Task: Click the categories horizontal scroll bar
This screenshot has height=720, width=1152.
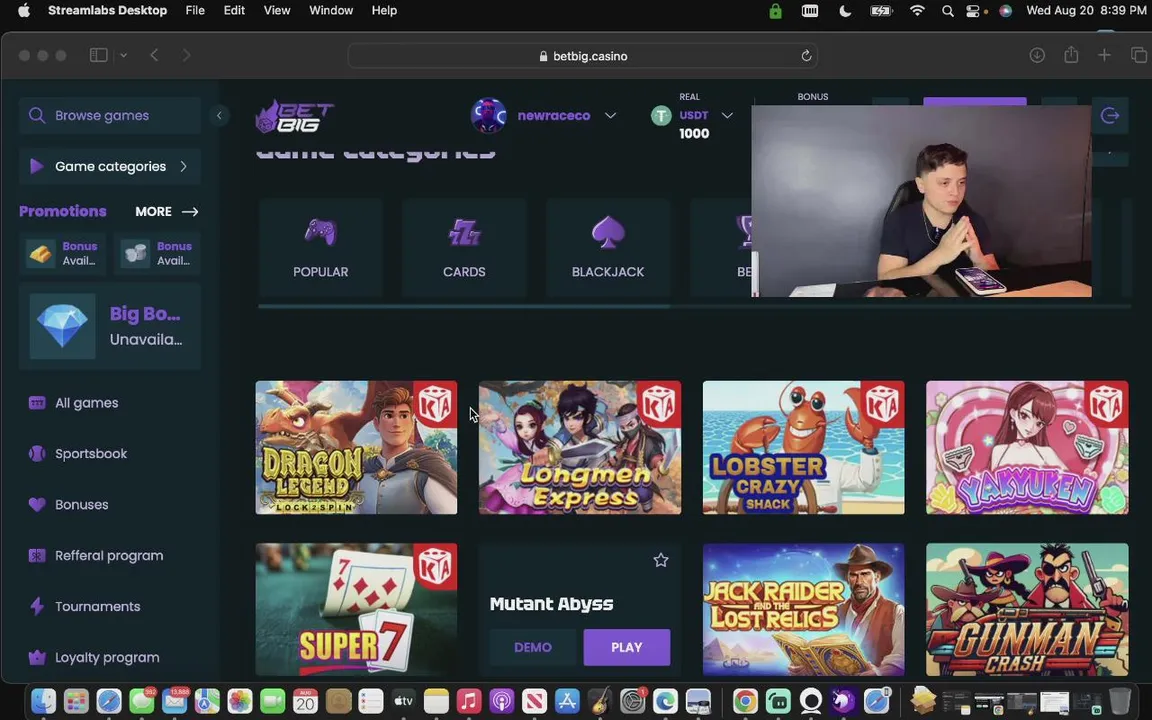Action: pos(464,306)
